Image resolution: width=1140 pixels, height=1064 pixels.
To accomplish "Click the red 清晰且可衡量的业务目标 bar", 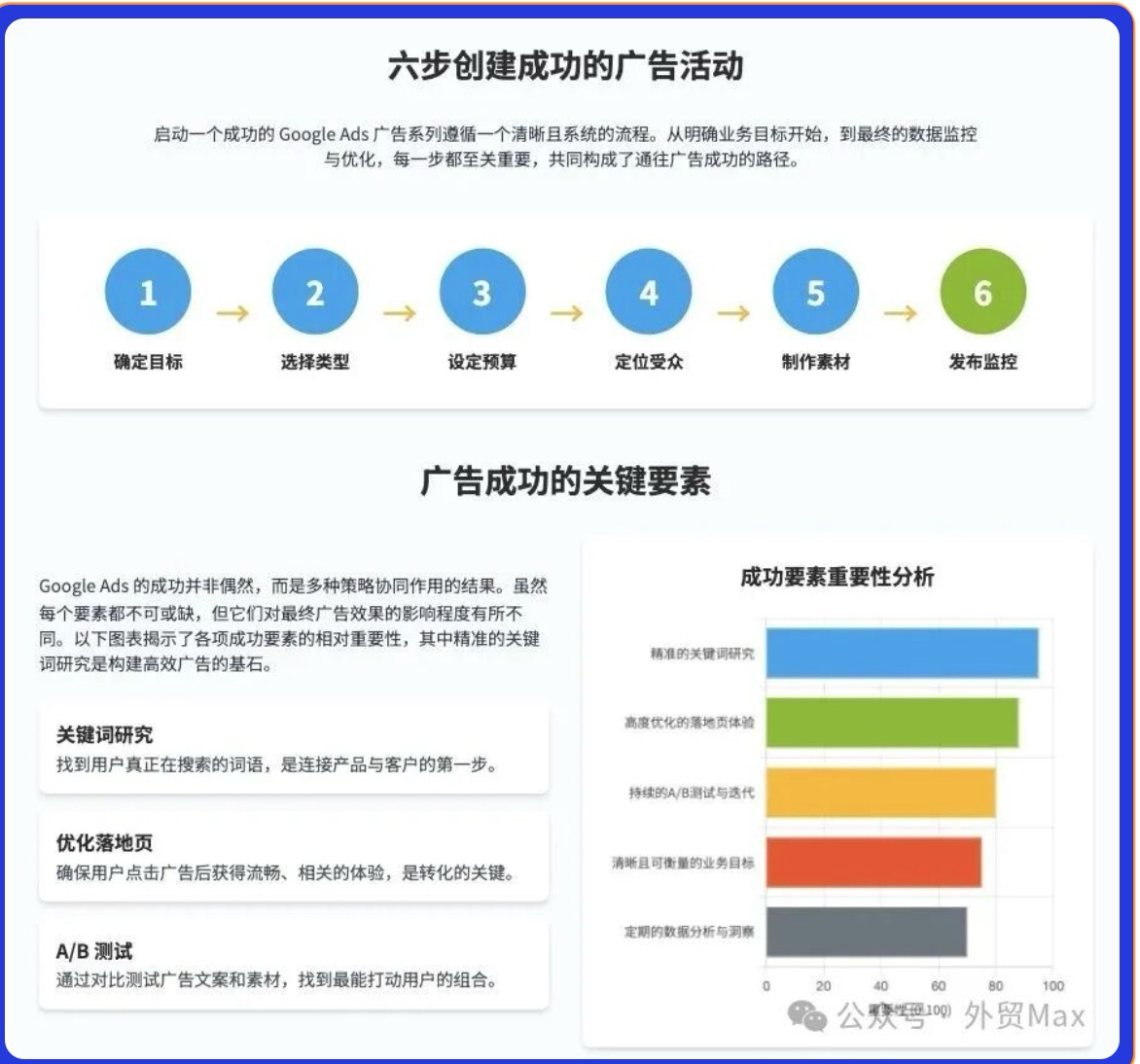I will click(x=873, y=862).
